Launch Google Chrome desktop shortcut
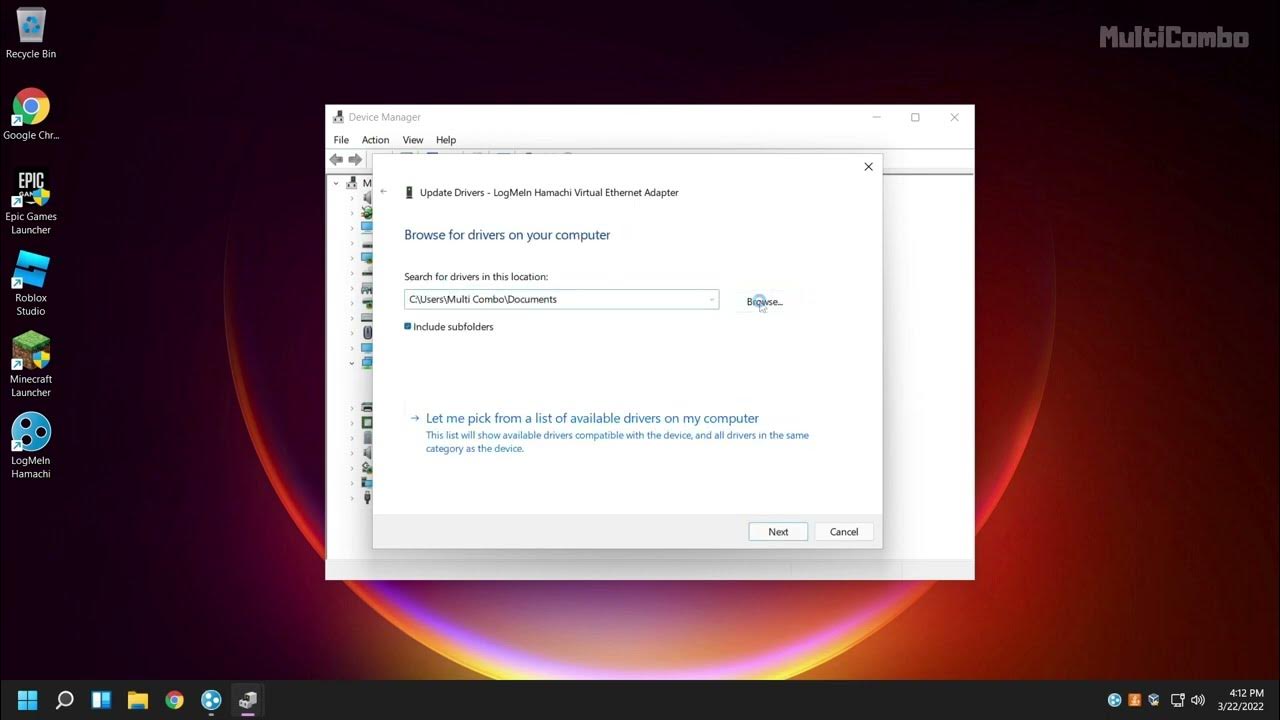The image size is (1280, 720). pos(31,114)
